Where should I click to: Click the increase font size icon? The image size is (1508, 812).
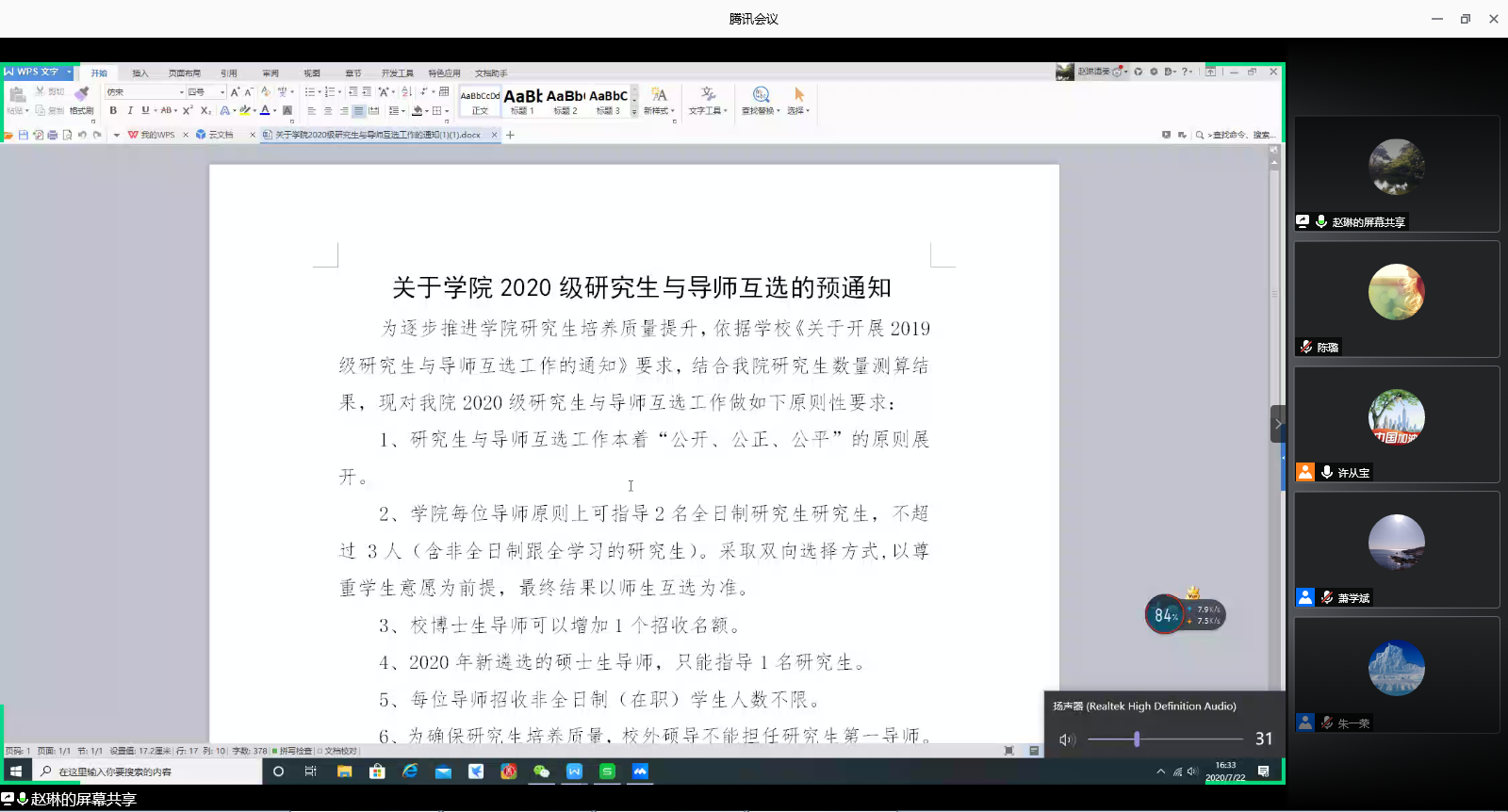(235, 91)
